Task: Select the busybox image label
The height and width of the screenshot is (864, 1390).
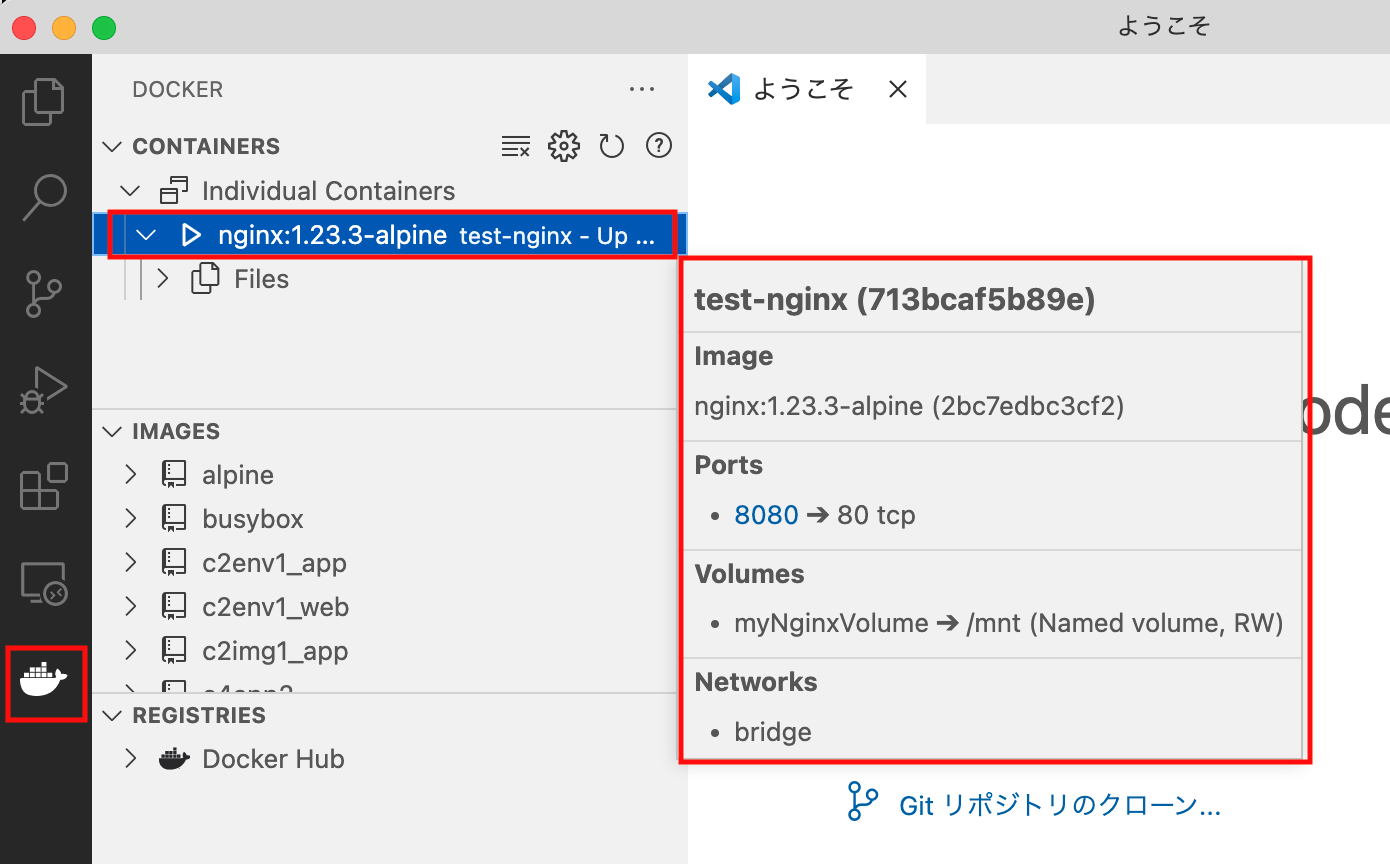Action: 253,519
